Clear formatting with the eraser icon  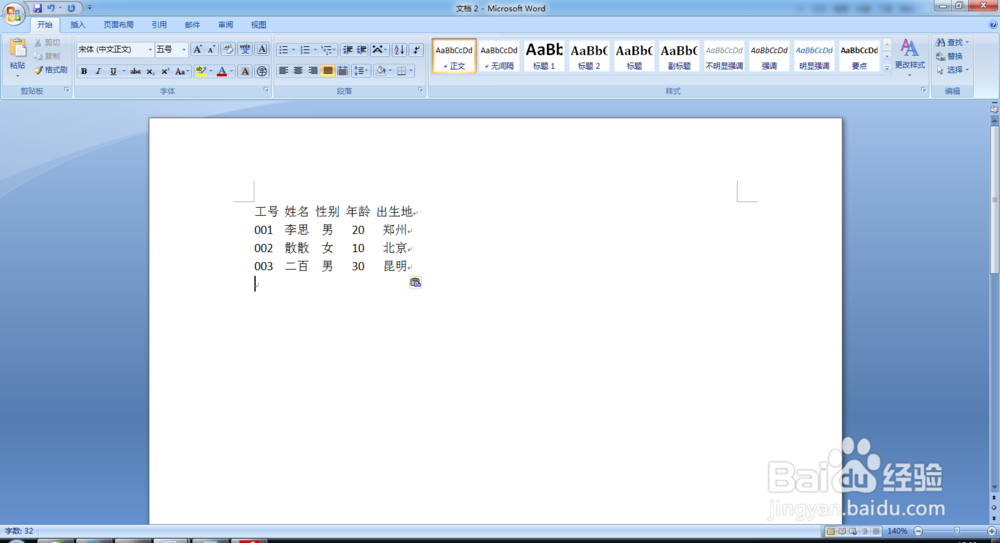coord(228,49)
